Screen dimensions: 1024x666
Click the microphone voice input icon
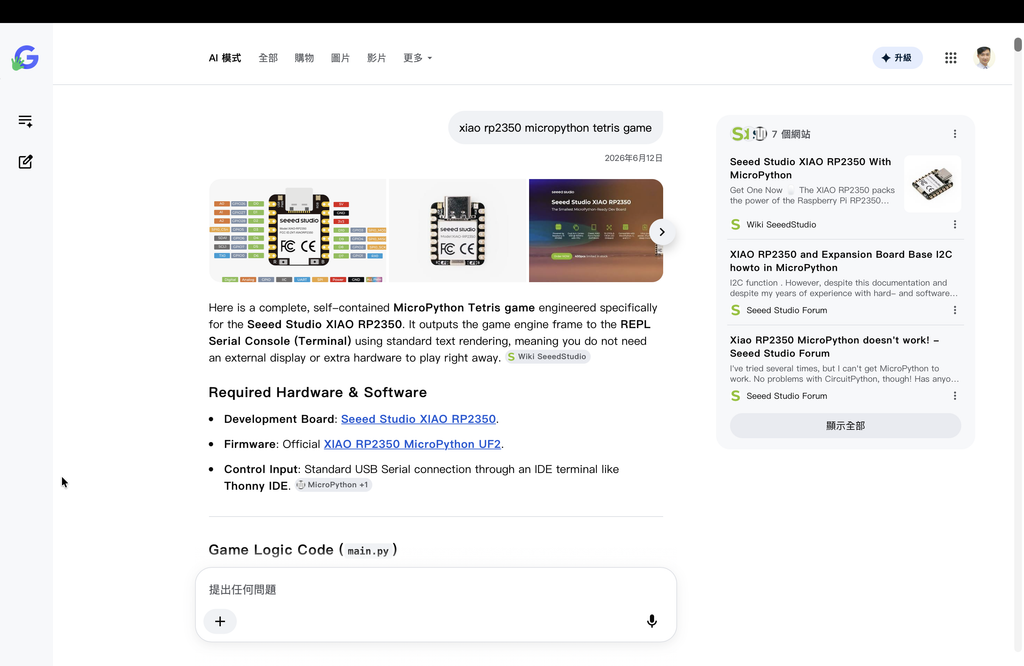tap(651, 621)
